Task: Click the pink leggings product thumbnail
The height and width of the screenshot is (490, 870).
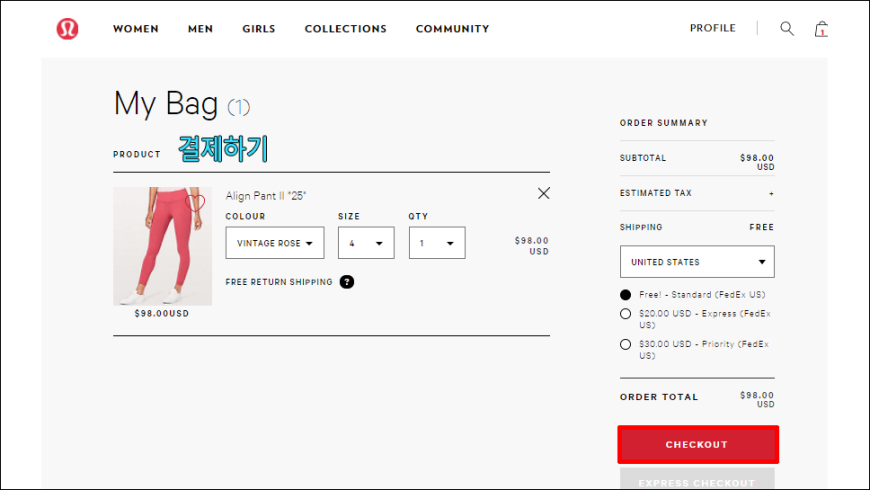Action: (163, 246)
